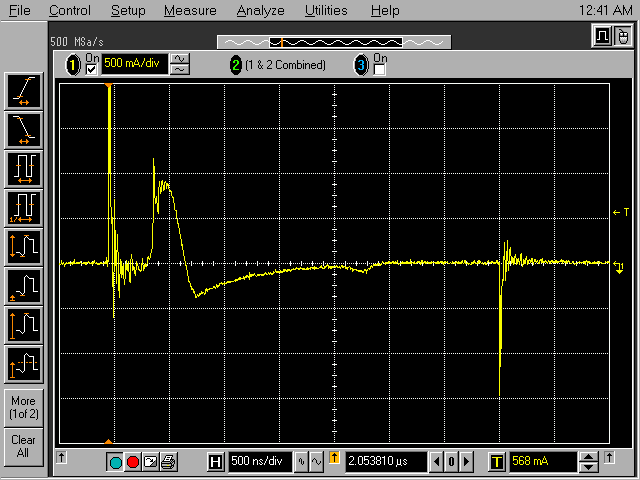
Task: Click the red Stop acquisition button
Action: pos(133,462)
